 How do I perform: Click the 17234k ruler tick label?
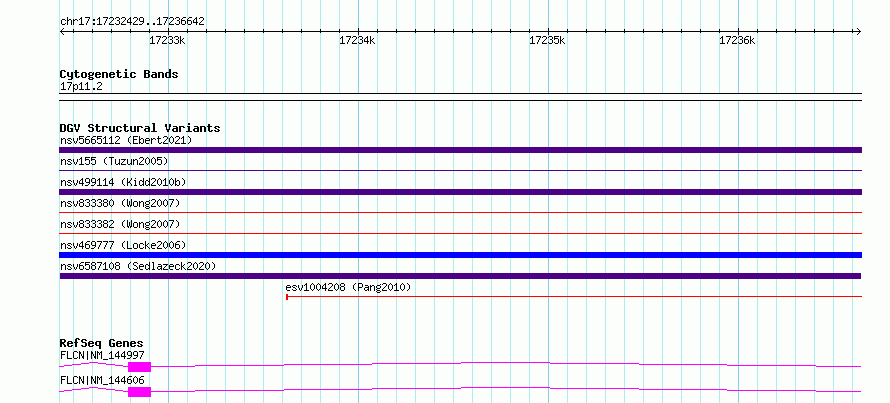click(x=357, y=40)
